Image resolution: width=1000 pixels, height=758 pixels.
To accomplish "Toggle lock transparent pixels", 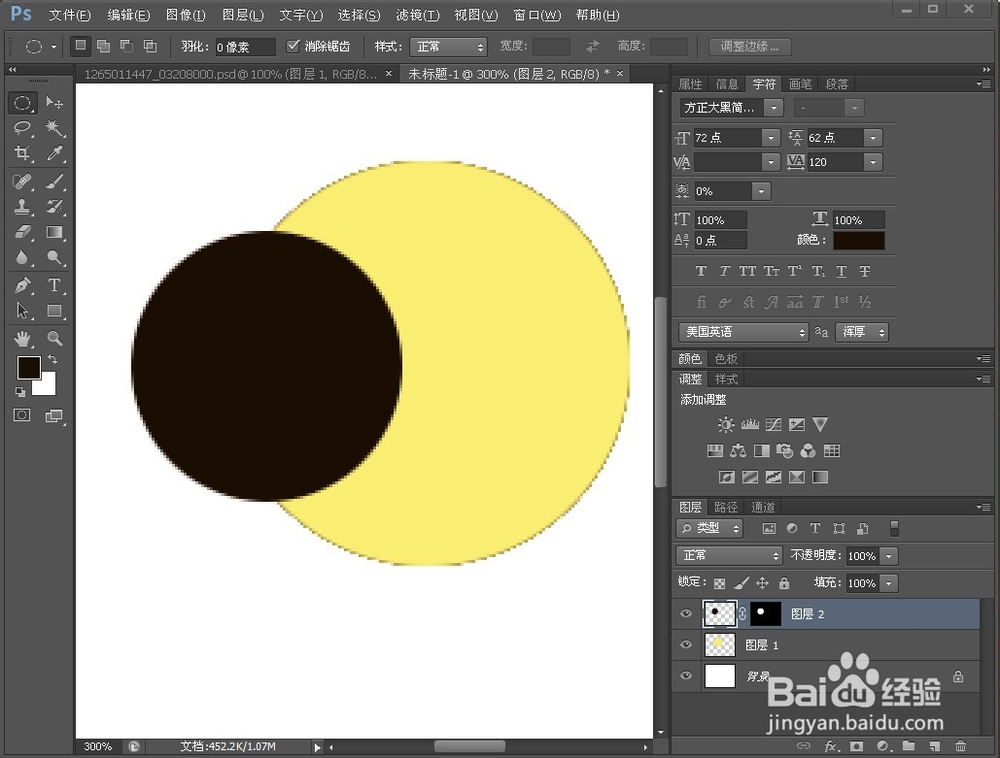I will point(719,583).
